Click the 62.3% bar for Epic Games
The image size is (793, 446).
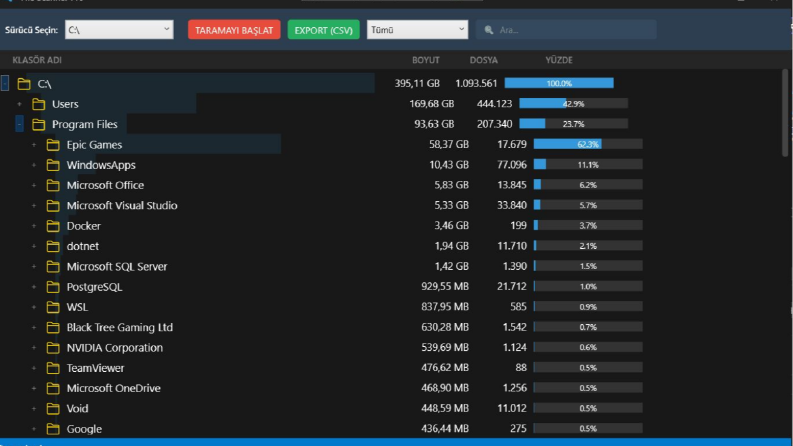pos(588,144)
